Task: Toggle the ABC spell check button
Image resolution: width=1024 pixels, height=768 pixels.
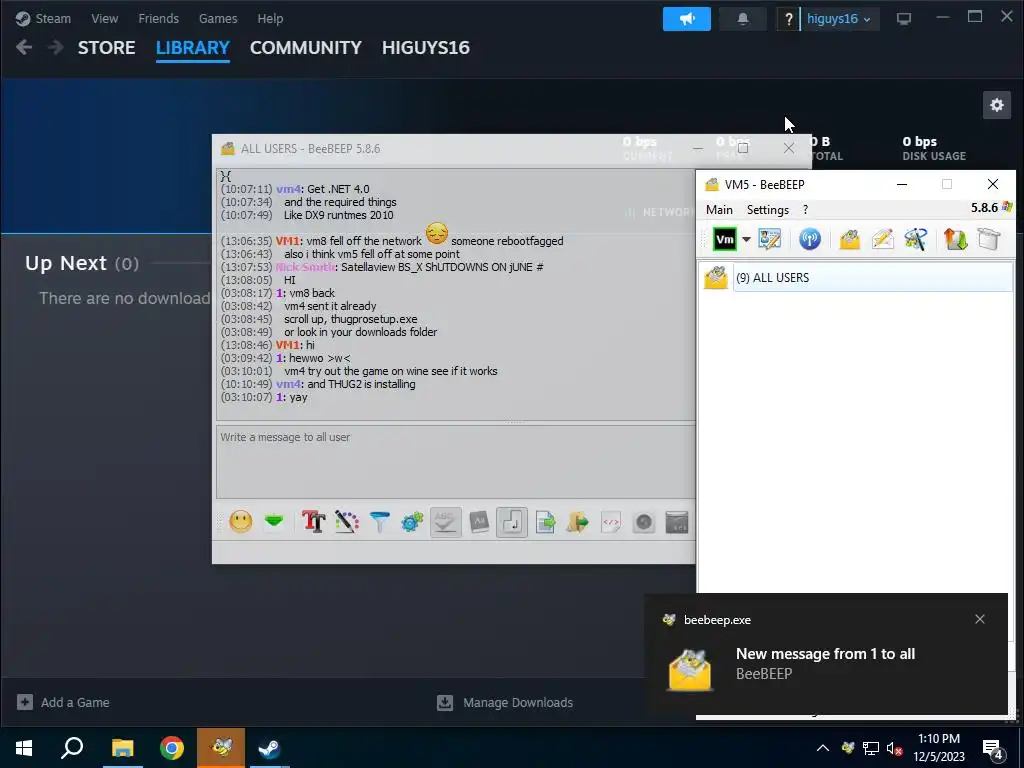Action: pos(445,522)
